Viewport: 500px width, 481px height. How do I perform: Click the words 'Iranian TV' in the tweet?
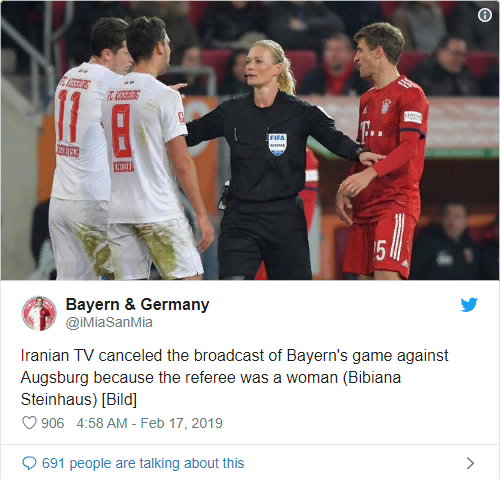[55, 355]
